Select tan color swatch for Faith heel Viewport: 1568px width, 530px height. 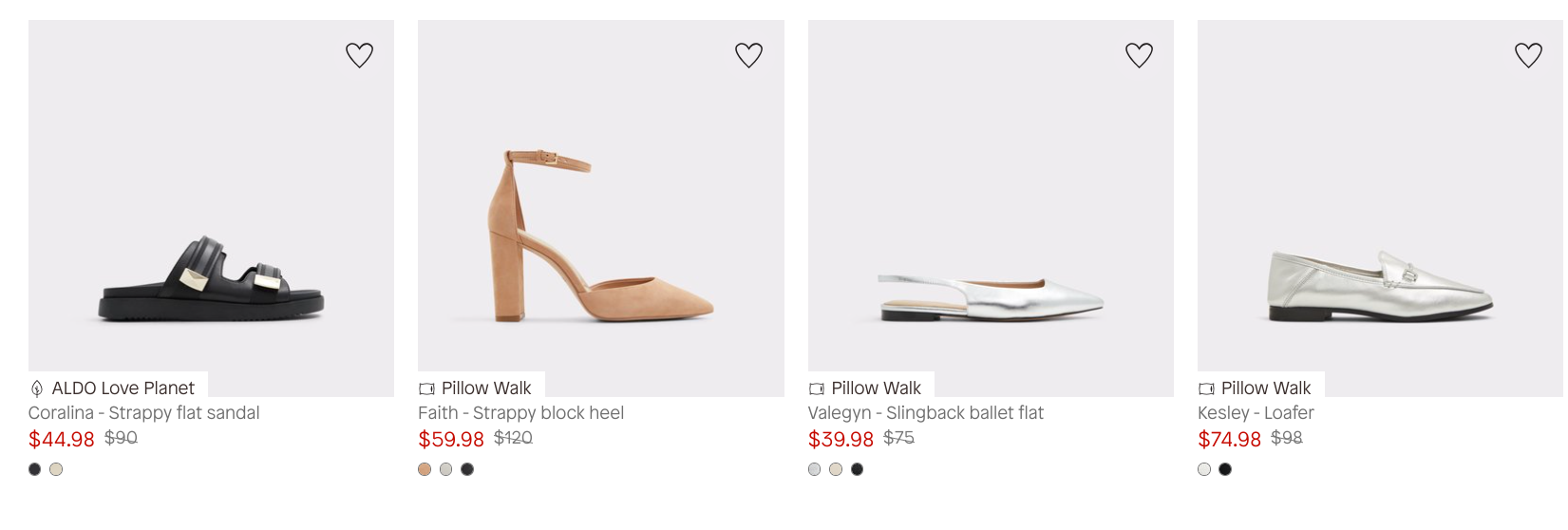pyautogui.click(x=425, y=469)
